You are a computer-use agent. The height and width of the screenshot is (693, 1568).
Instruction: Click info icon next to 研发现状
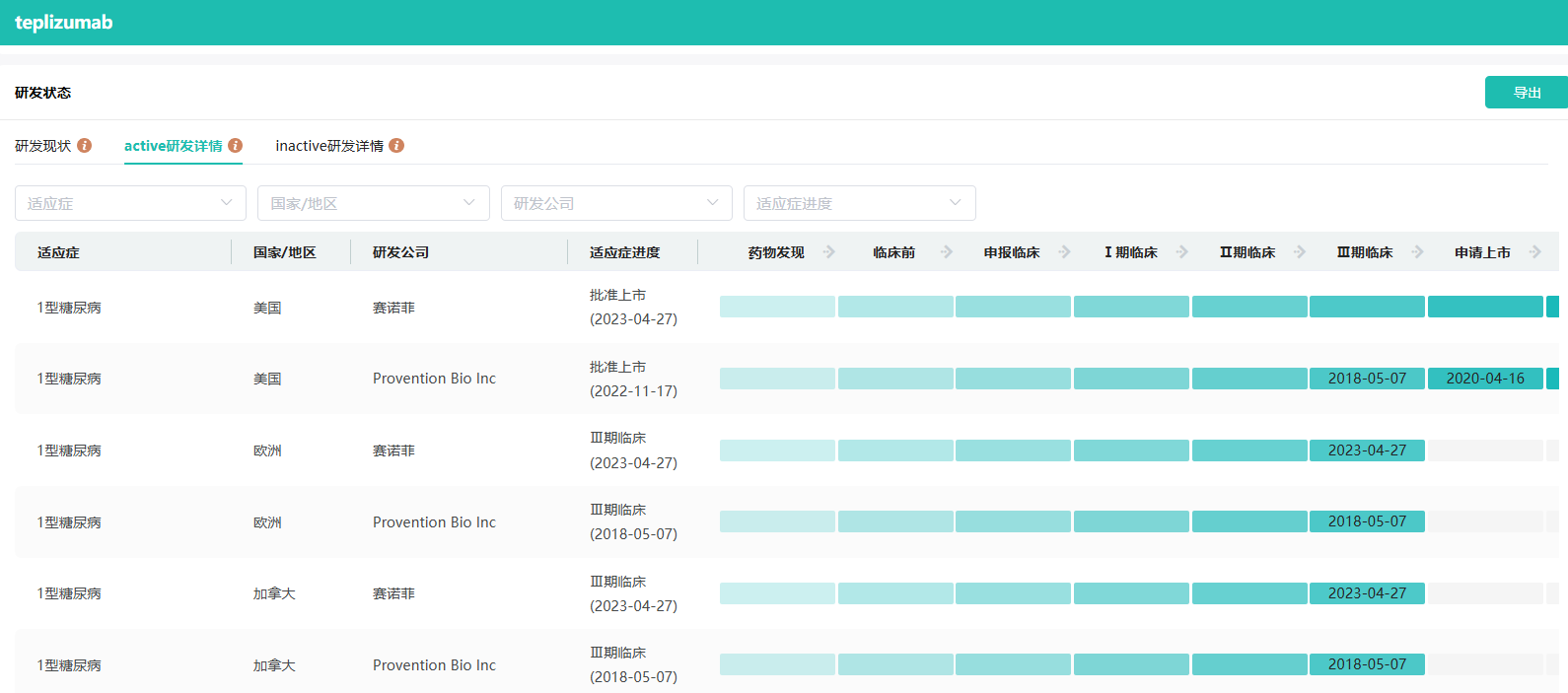click(85, 146)
